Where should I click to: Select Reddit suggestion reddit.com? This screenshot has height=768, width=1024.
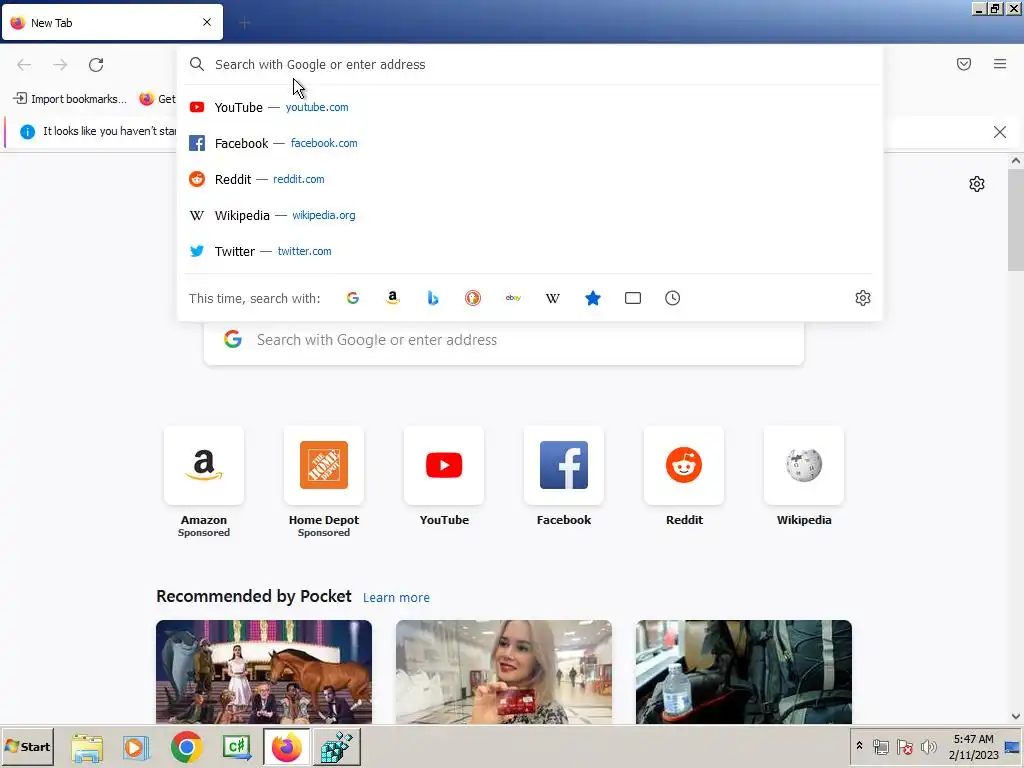pyautogui.click(x=530, y=179)
